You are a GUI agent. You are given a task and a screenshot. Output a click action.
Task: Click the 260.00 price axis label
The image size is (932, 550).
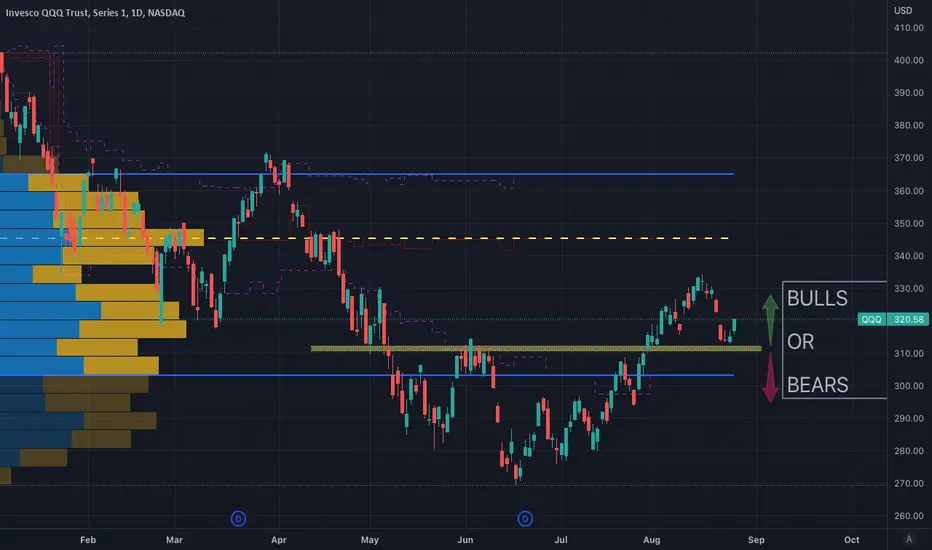pyautogui.click(x=909, y=516)
